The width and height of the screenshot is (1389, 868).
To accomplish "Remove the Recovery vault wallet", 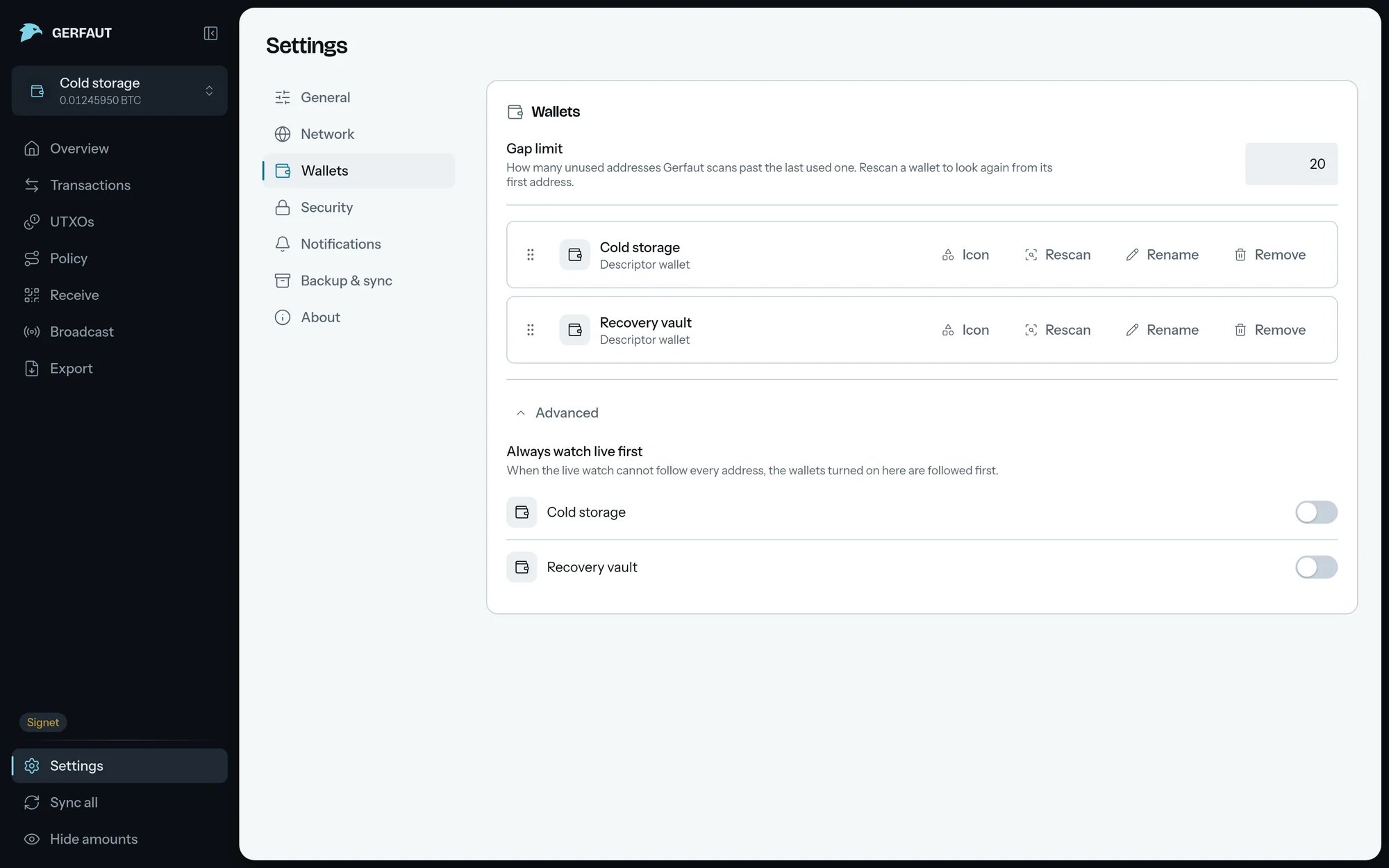I will [x=1270, y=330].
